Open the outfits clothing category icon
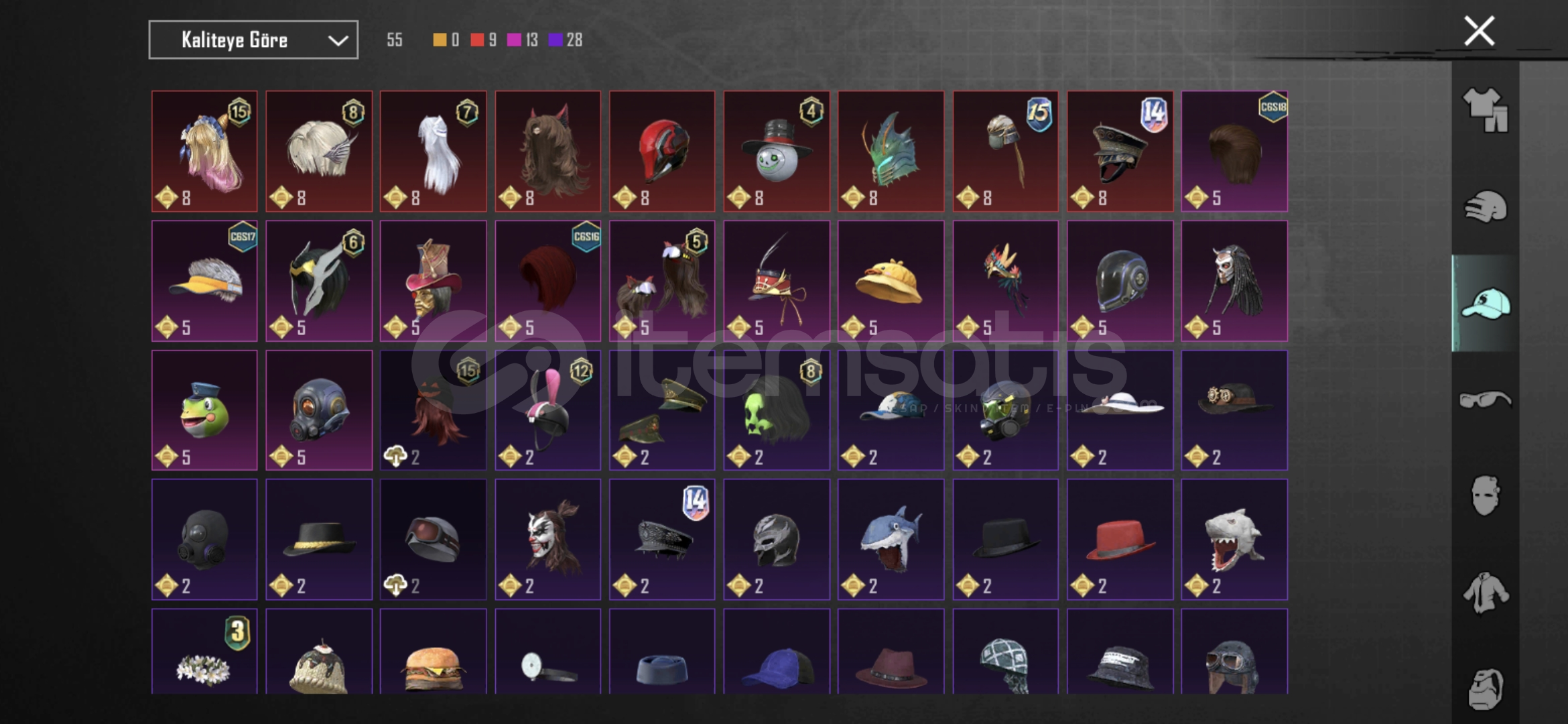 tap(1485, 111)
